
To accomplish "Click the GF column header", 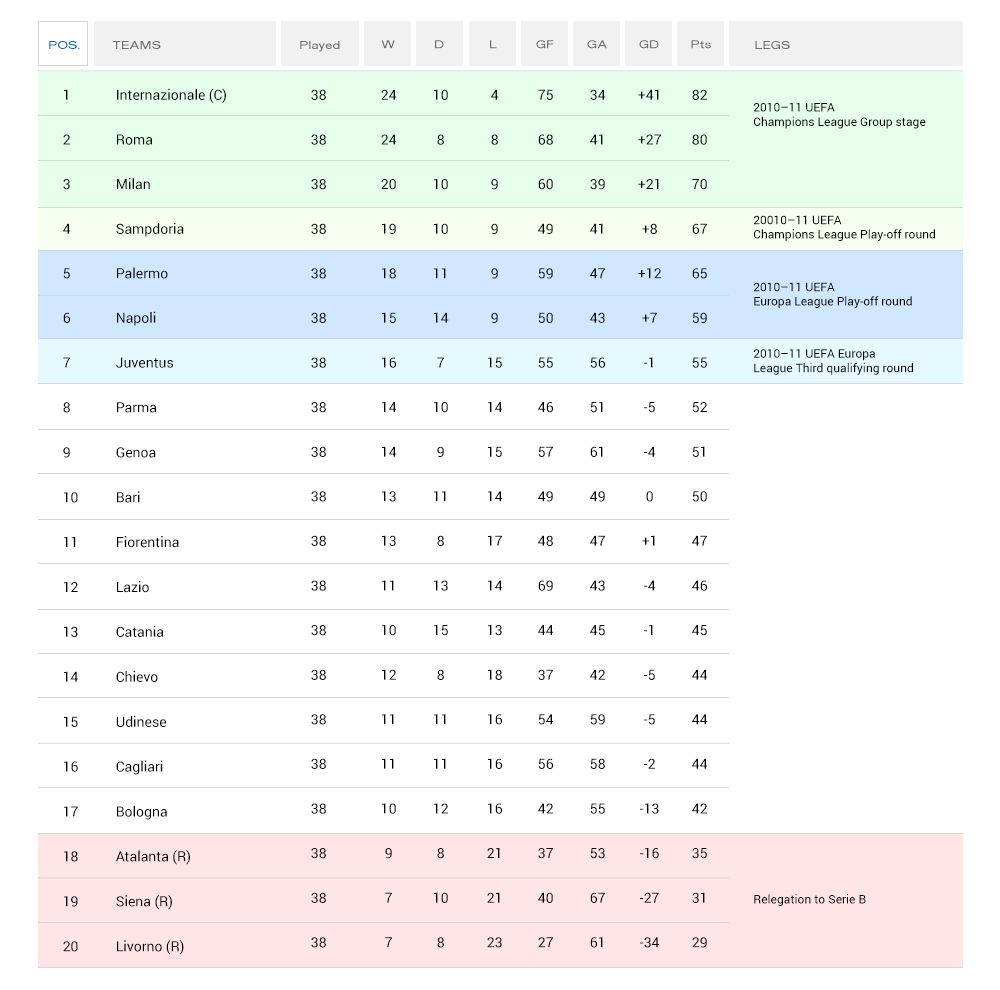I will pyautogui.click(x=544, y=44).
